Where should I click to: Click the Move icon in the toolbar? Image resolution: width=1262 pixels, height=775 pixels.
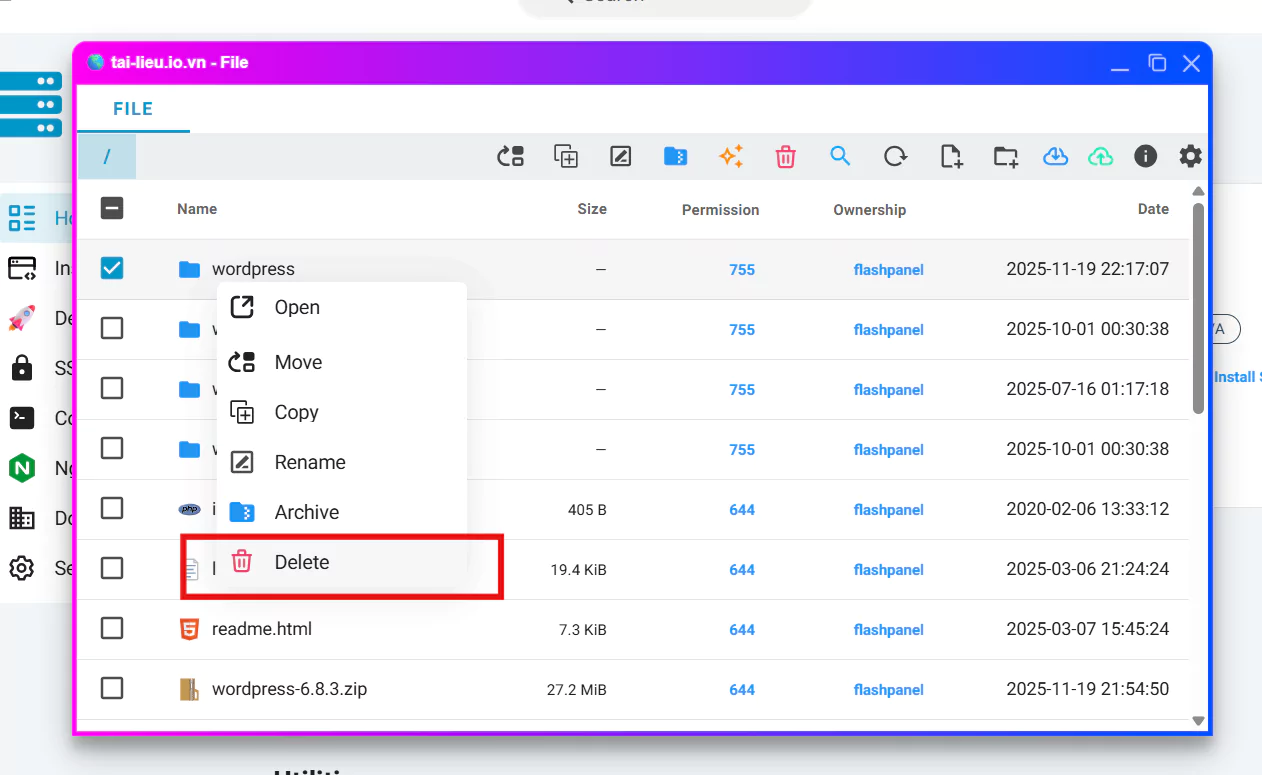click(x=511, y=156)
